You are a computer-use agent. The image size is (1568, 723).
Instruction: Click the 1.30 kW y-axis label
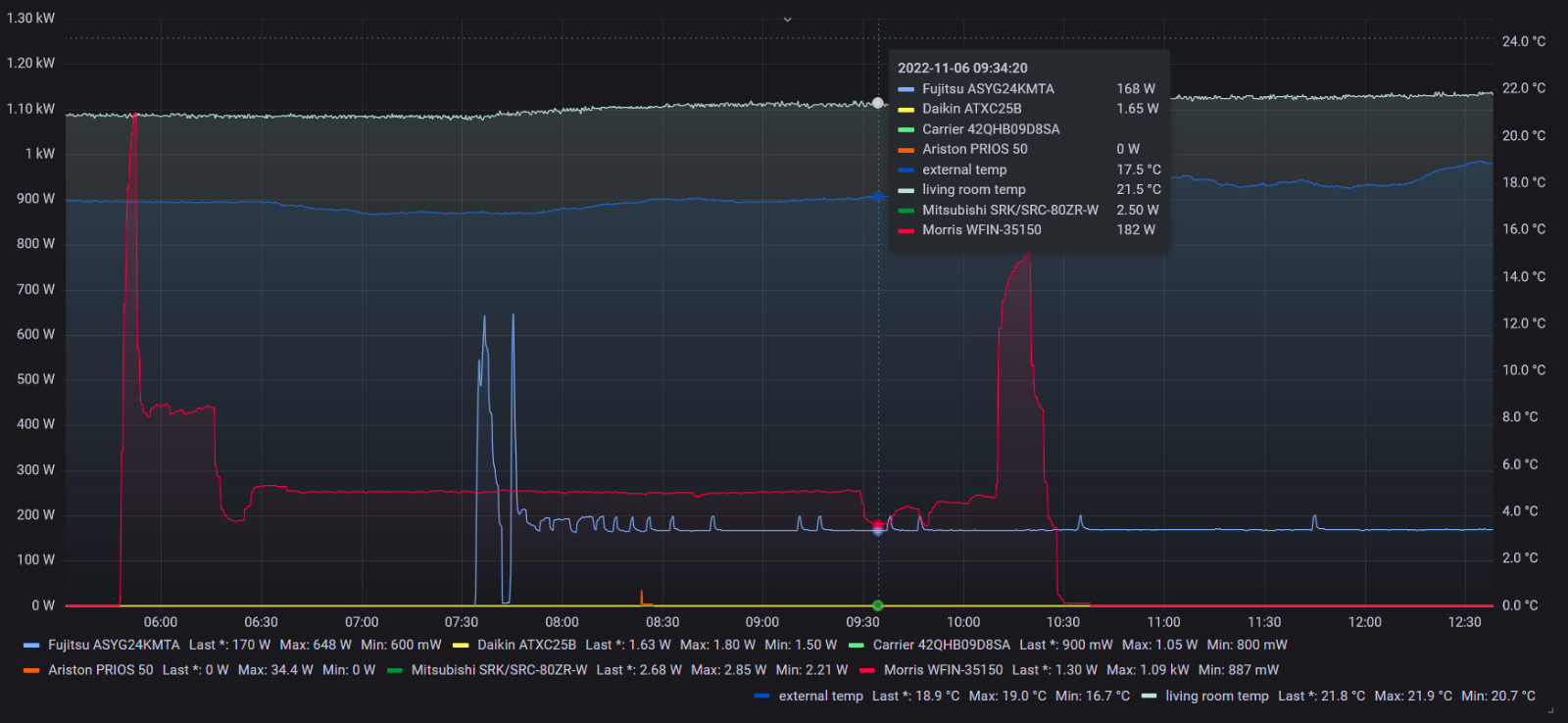pos(30,18)
